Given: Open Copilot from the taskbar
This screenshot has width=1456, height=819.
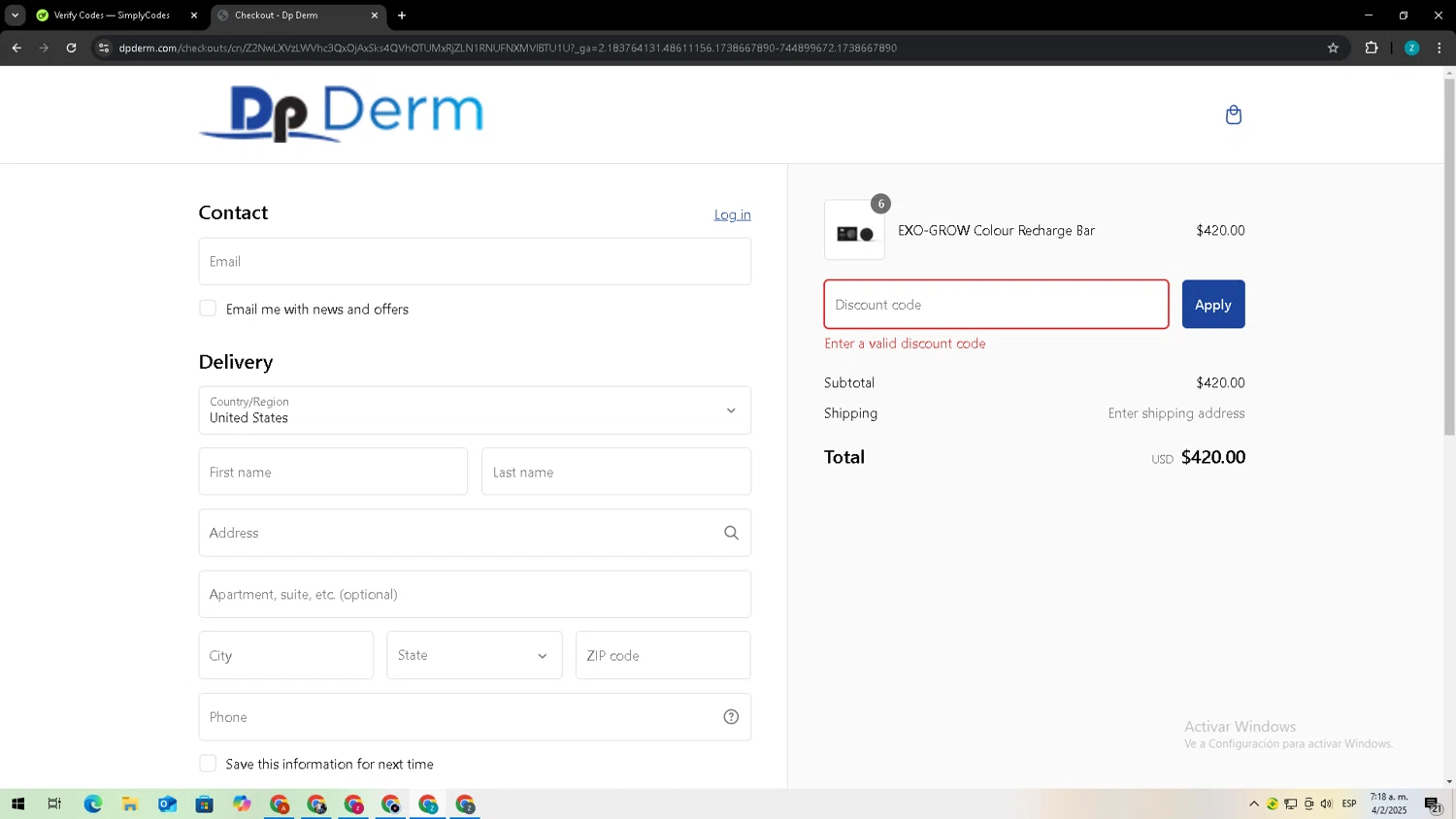Looking at the screenshot, I should (242, 804).
